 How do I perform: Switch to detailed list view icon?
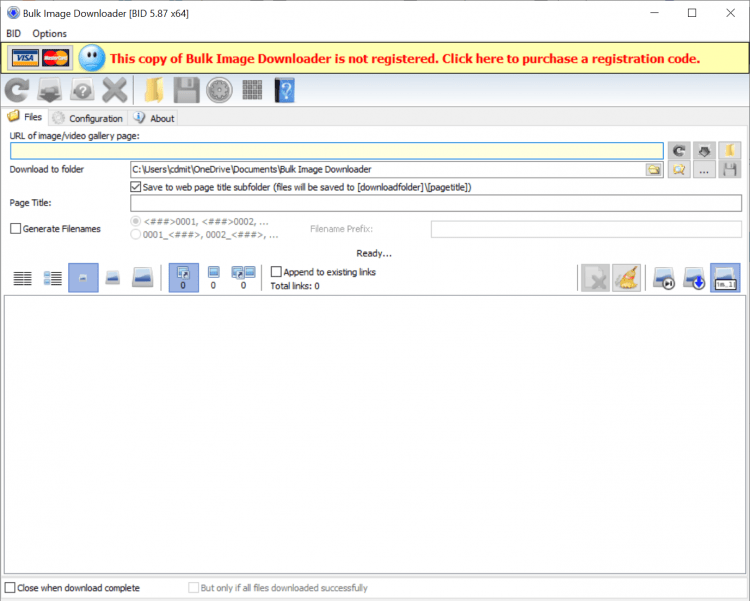pos(53,278)
